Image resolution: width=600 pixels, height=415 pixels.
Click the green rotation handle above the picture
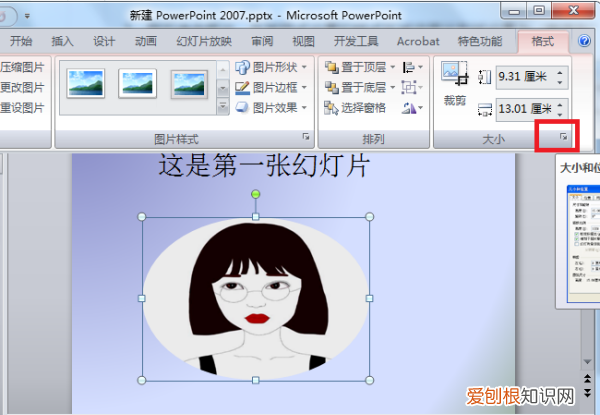[256, 194]
